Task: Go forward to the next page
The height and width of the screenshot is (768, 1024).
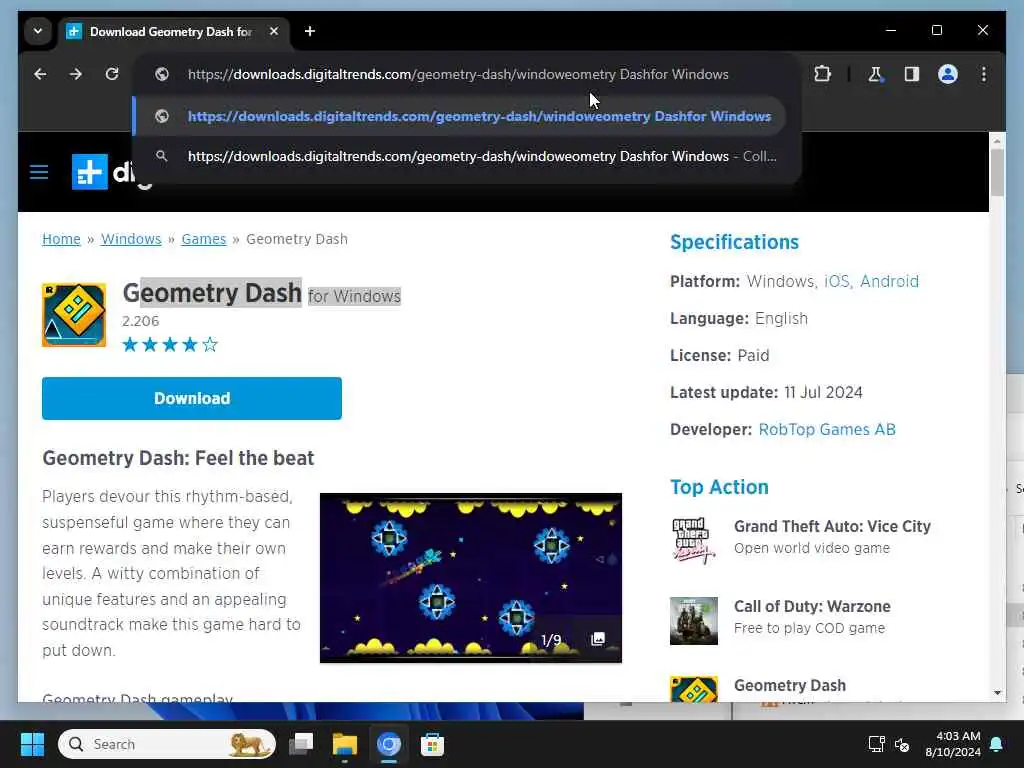Action: tap(76, 74)
